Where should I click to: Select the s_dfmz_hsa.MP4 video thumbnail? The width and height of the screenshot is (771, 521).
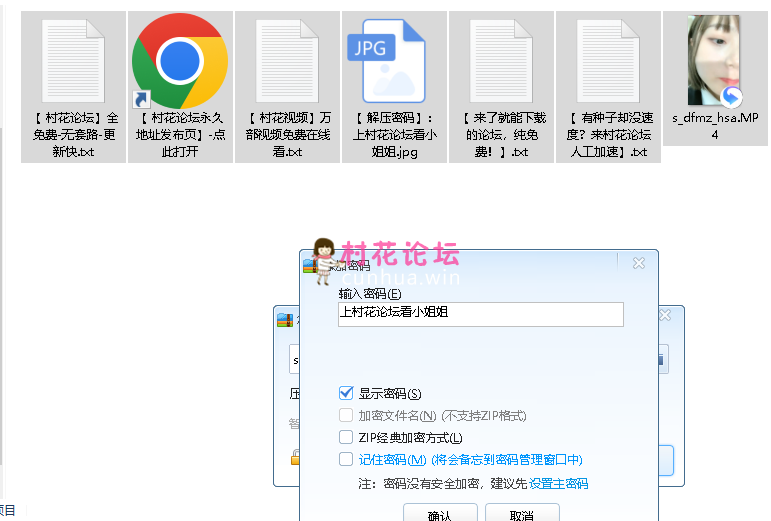click(715, 60)
